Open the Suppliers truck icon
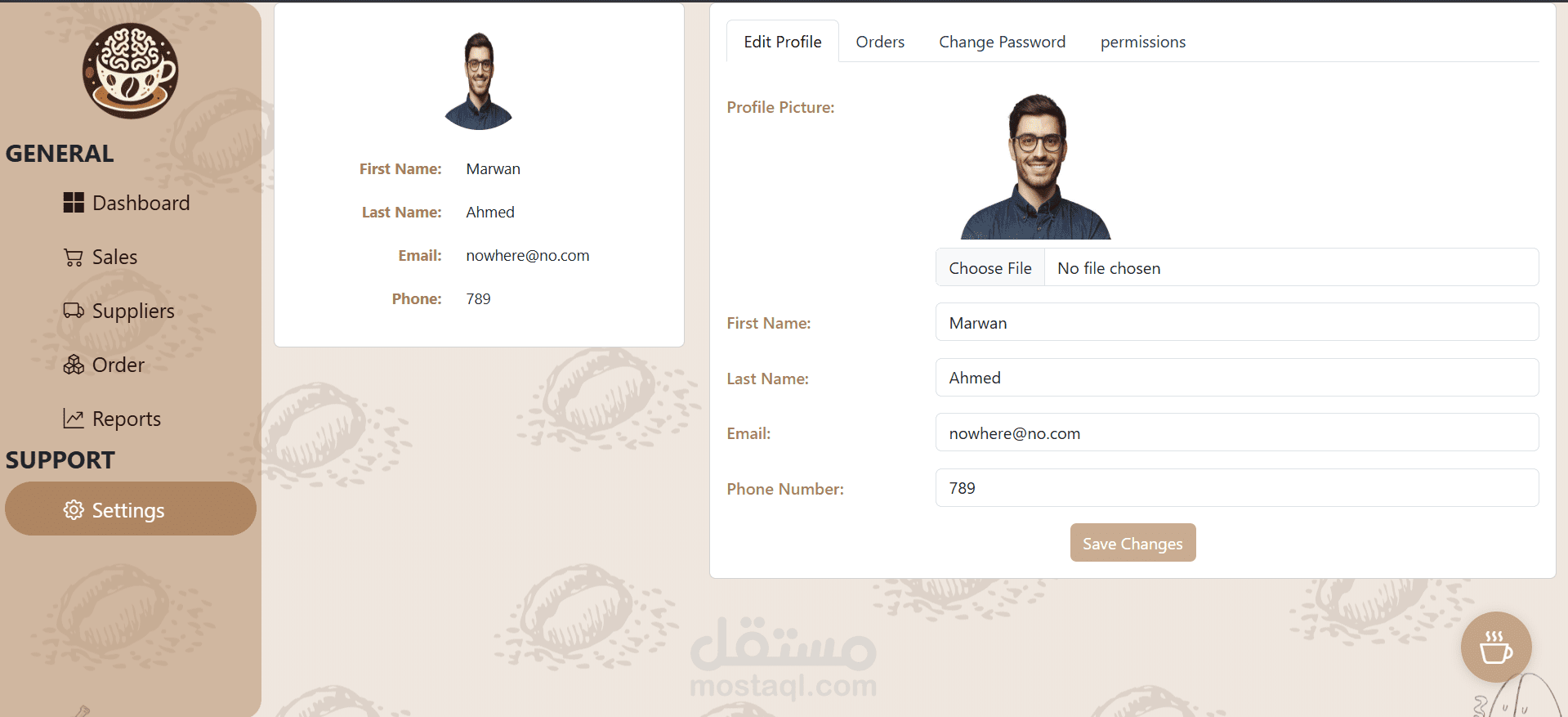The width and height of the screenshot is (1568, 717). (74, 311)
